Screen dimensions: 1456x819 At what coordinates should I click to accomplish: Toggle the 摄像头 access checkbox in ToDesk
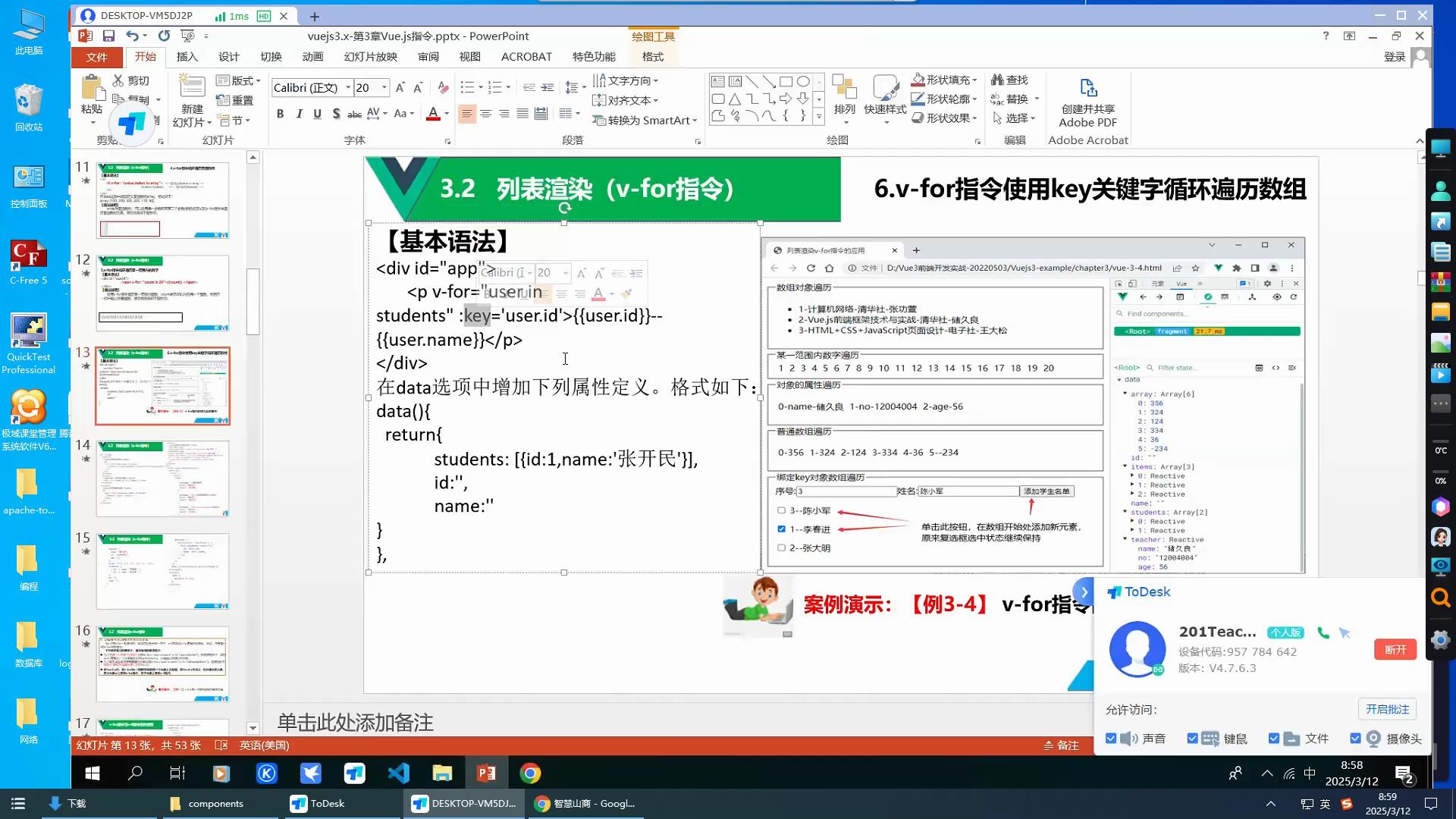1355,739
